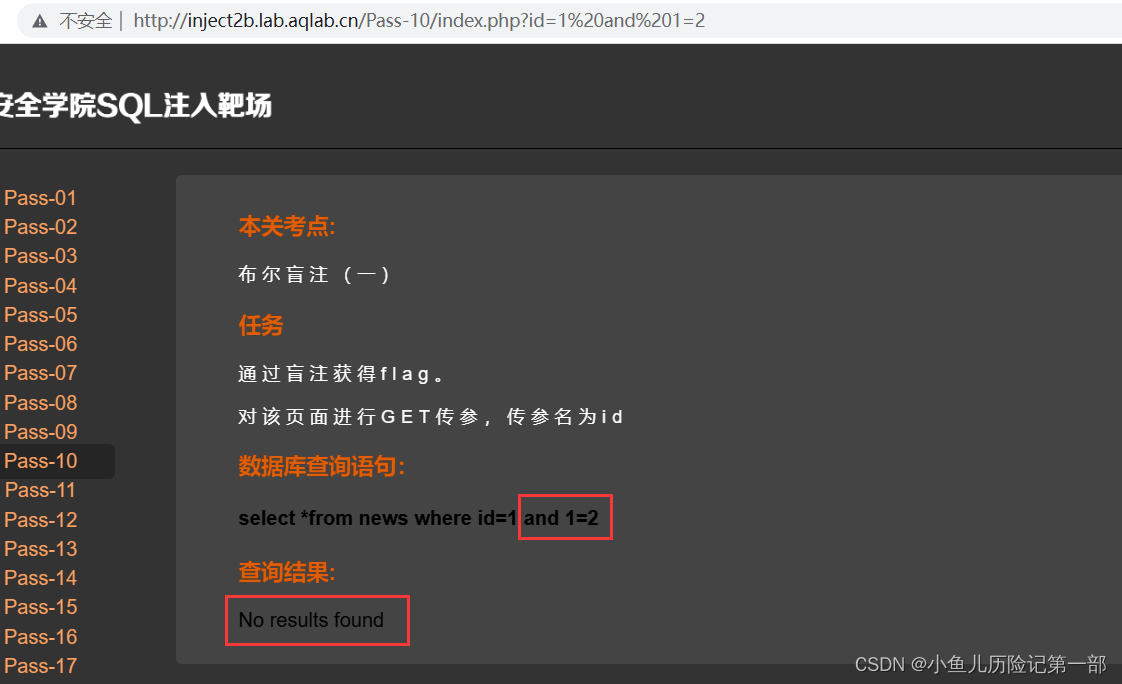Select the active Pass-10 menu item
Image resolution: width=1122 pixels, height=684 pixels.
point(57,461)
